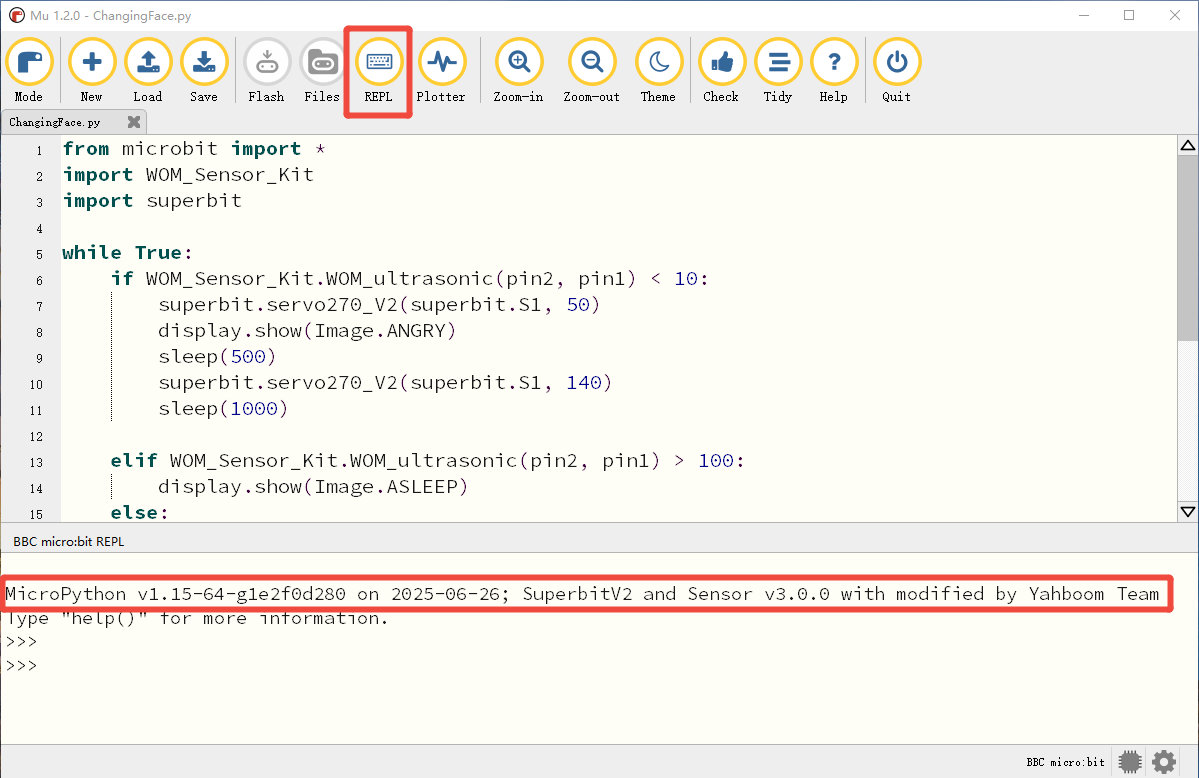Click the "display.show(Image.ANGRY)" line
The image size is (1199, 778).
(307, 330)
